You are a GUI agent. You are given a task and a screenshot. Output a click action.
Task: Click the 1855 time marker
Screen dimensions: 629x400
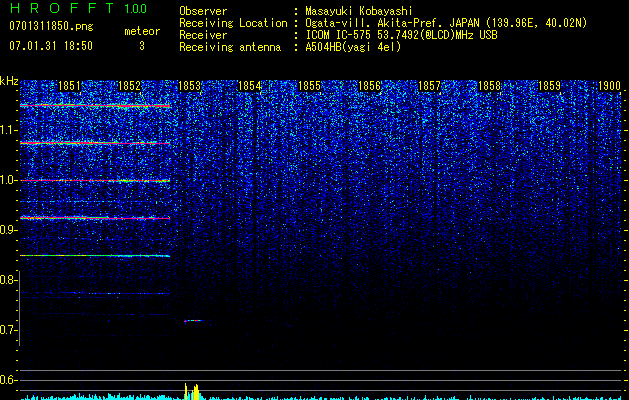pos(309,86)
